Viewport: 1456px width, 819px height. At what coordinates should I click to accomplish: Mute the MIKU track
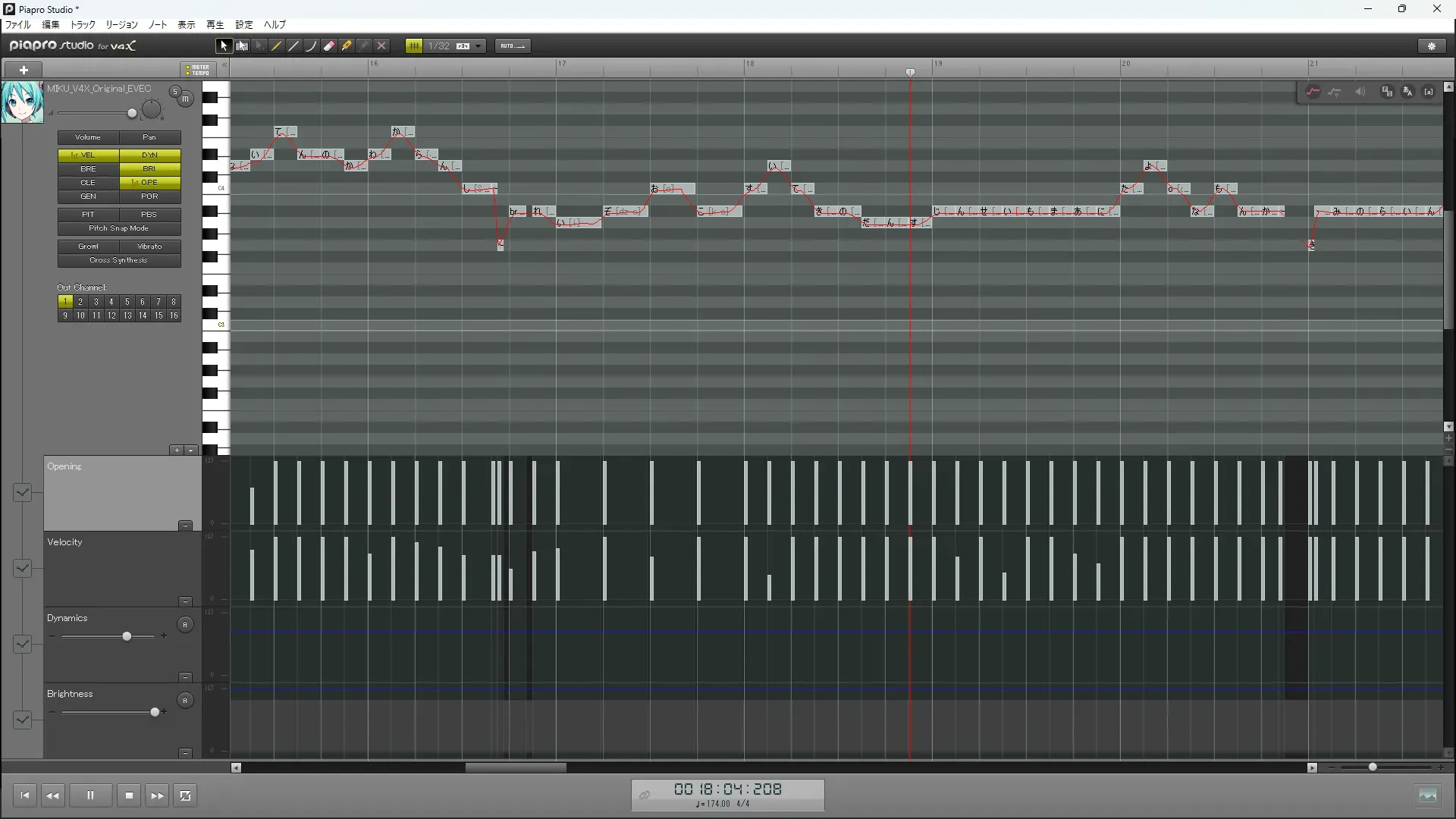point(185,99)
